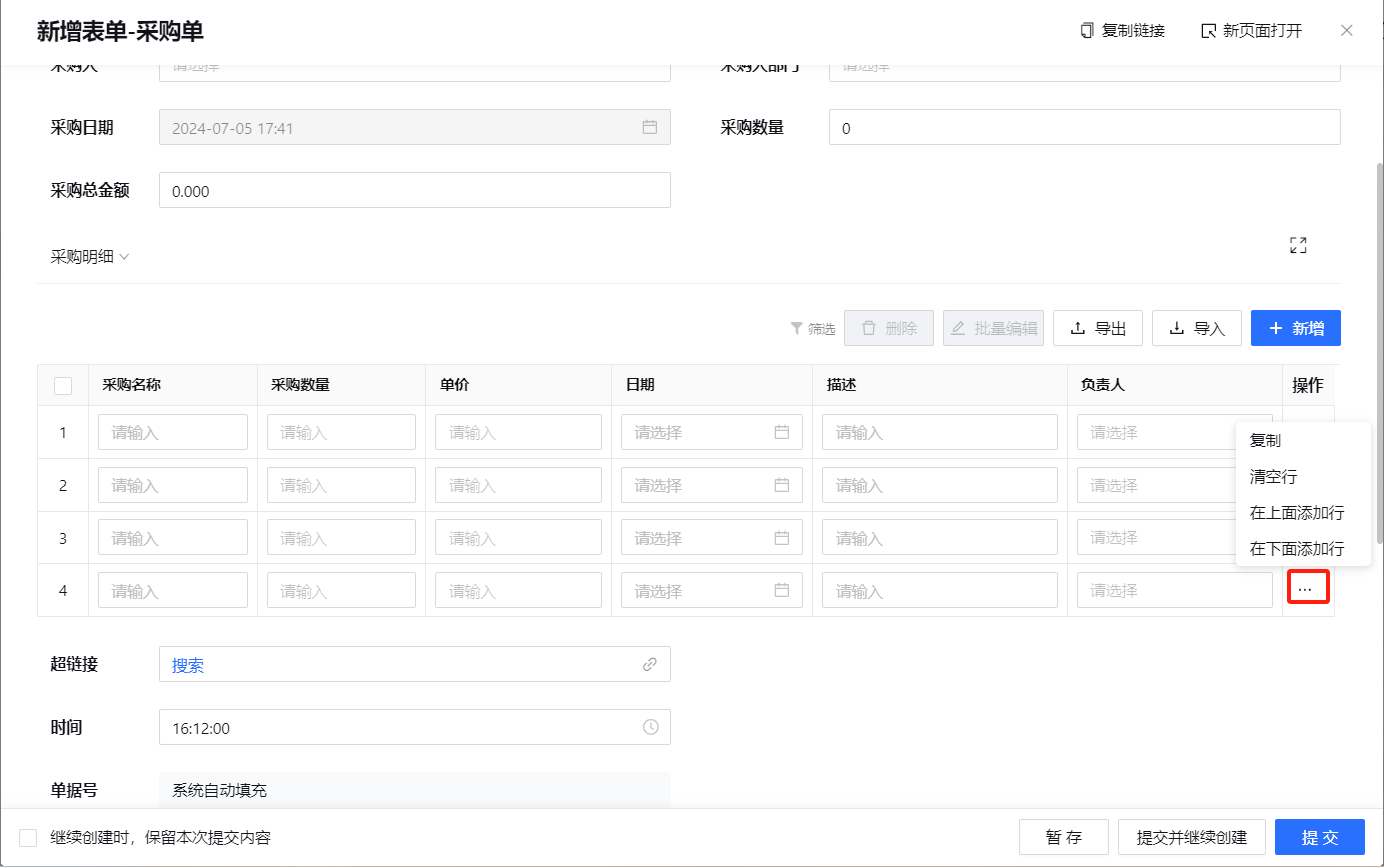Click row 3 日期 select field
1384x867 pixels.
712,538
